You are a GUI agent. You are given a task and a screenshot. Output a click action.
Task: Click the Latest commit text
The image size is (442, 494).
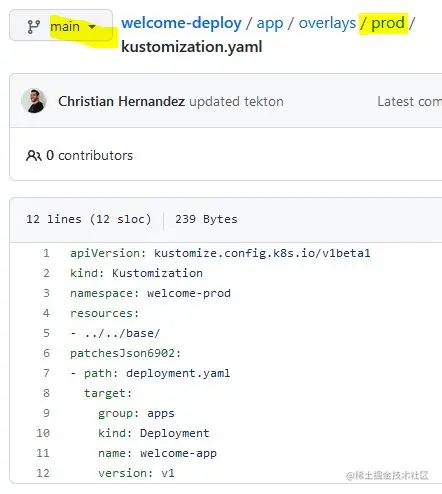(409, 101)
